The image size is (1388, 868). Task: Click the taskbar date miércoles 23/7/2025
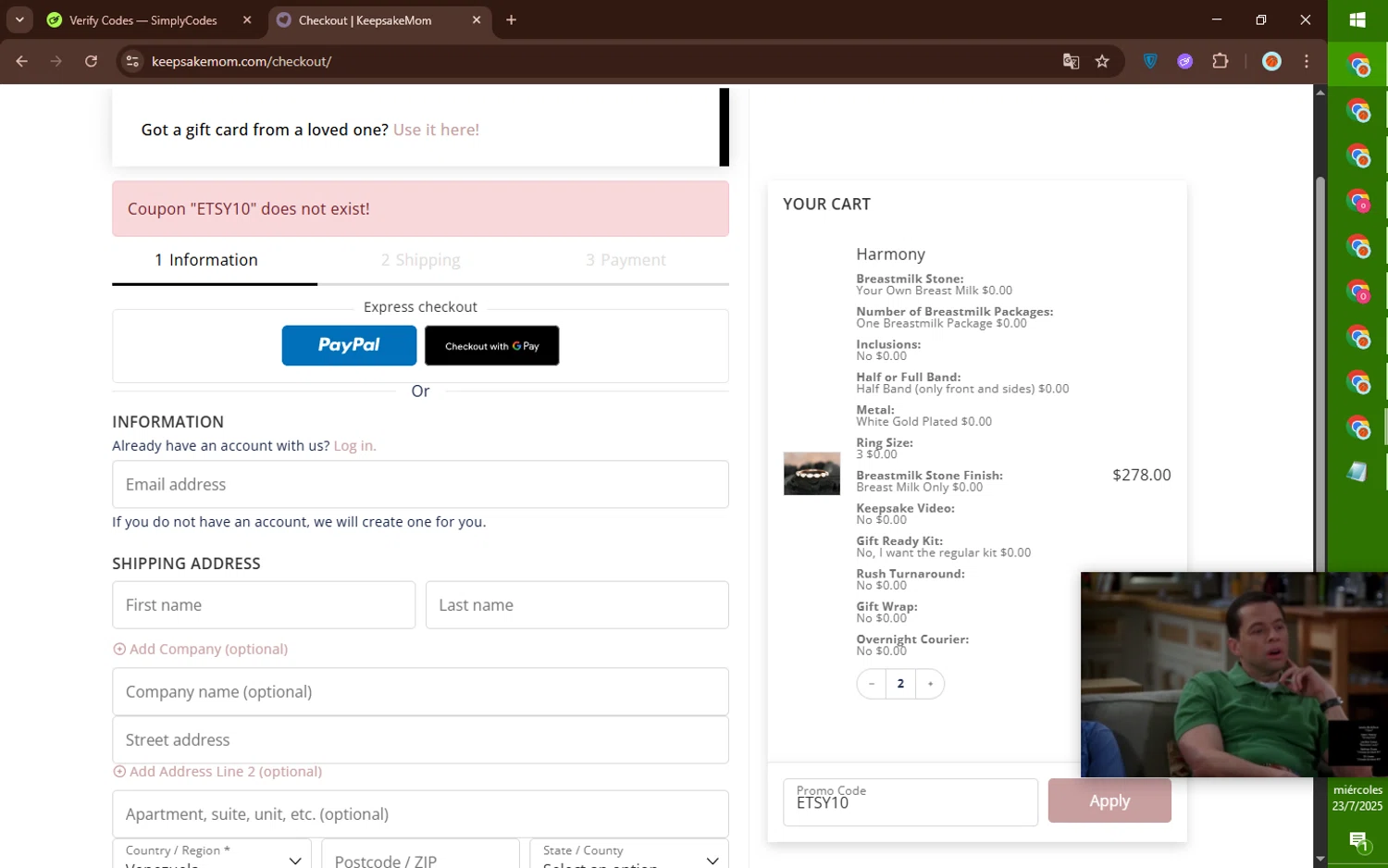1357,798
